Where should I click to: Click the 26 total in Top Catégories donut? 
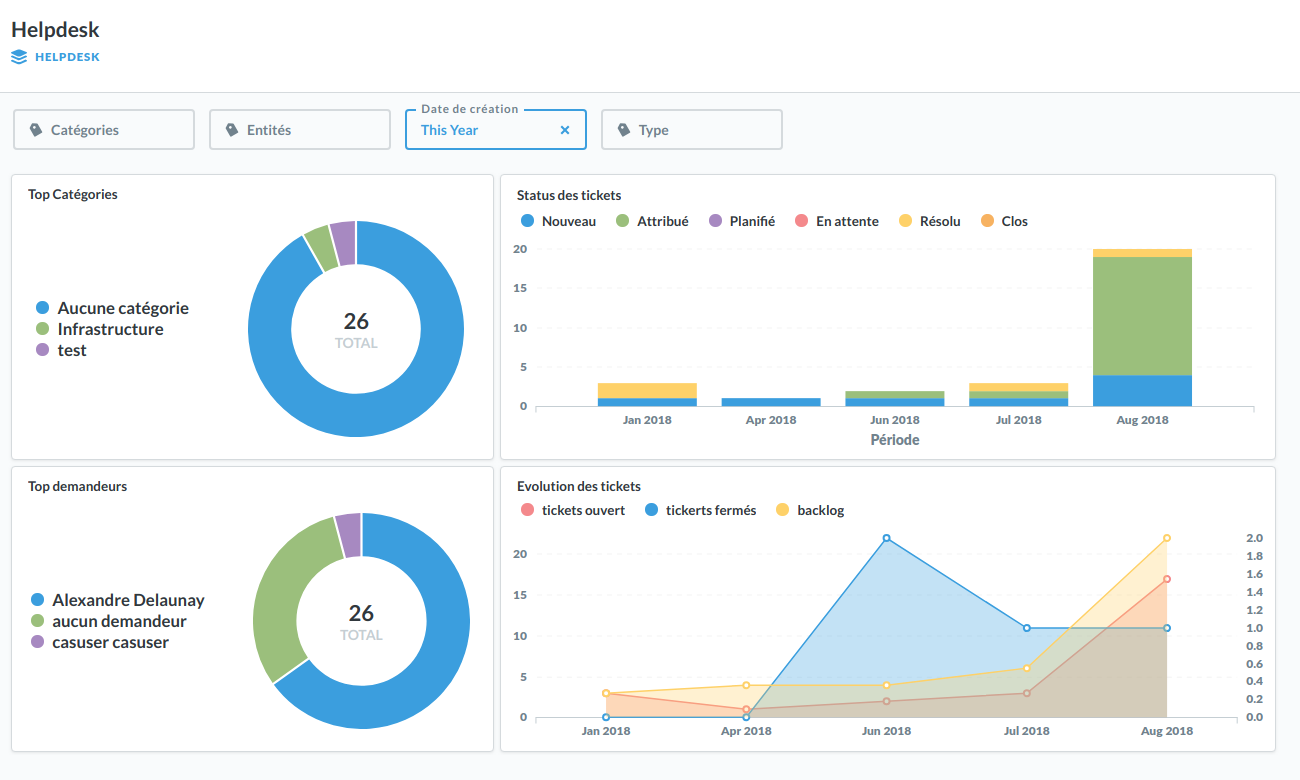pos(356,321)
